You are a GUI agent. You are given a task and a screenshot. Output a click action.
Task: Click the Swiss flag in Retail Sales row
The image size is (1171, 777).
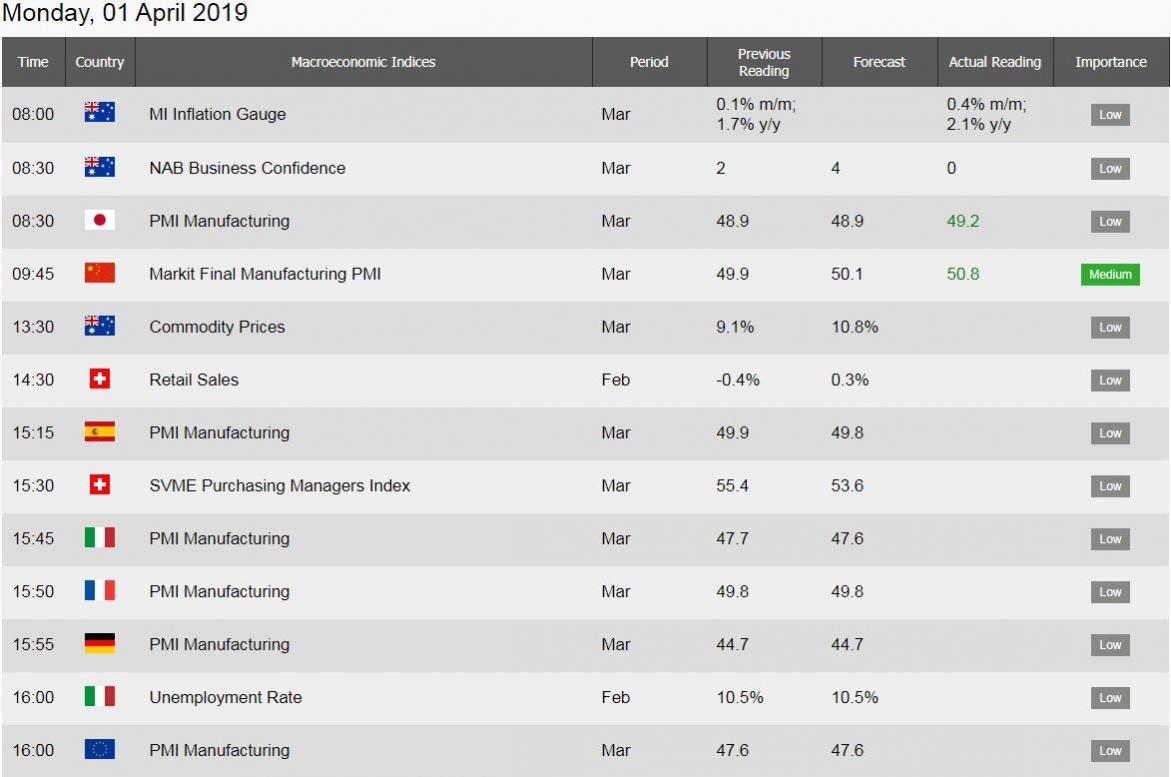click(x=99, y=379)
